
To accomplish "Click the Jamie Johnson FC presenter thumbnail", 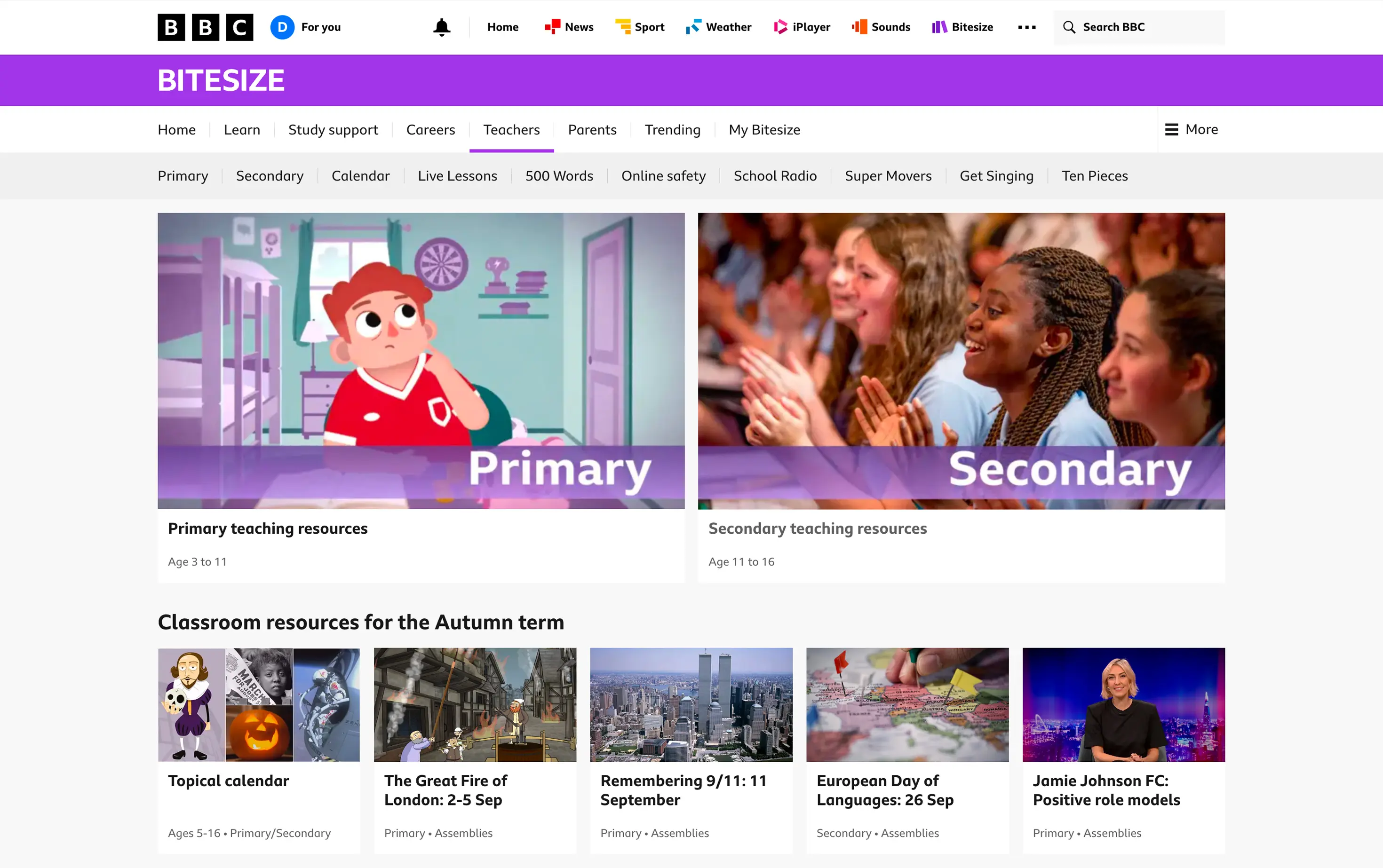I will 1123,705.
